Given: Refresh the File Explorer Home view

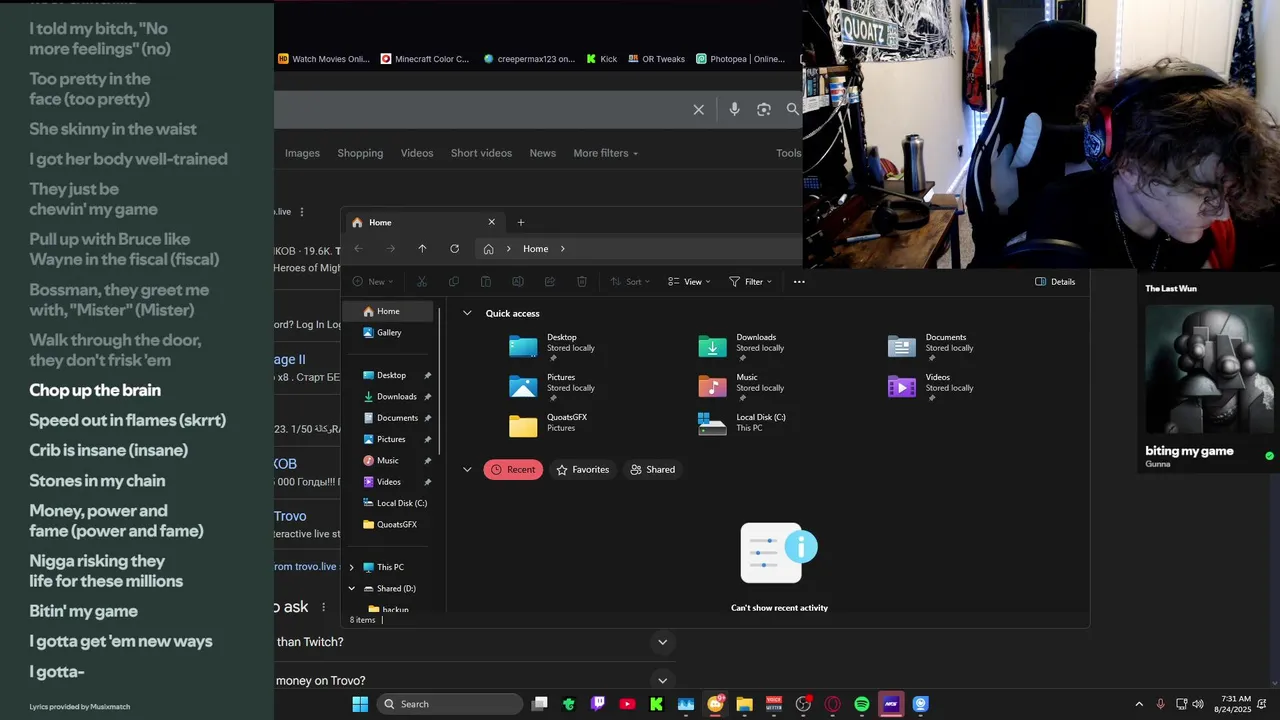Looking at the screenshot, I should coord(454,249).
